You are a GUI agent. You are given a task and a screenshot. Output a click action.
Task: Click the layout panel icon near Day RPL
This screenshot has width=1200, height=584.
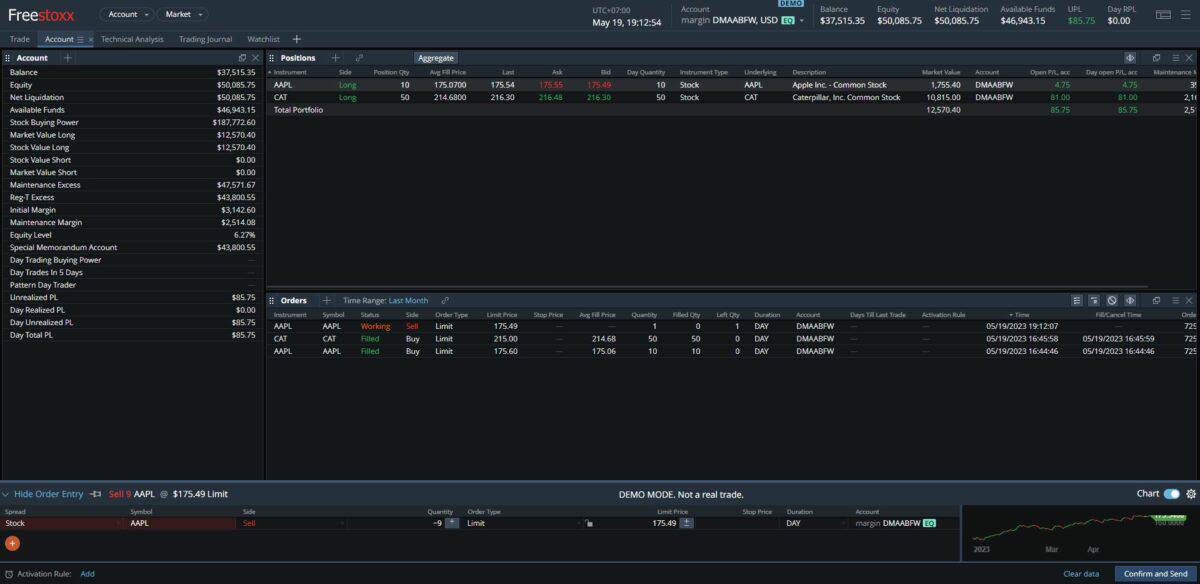point(1162,14)
